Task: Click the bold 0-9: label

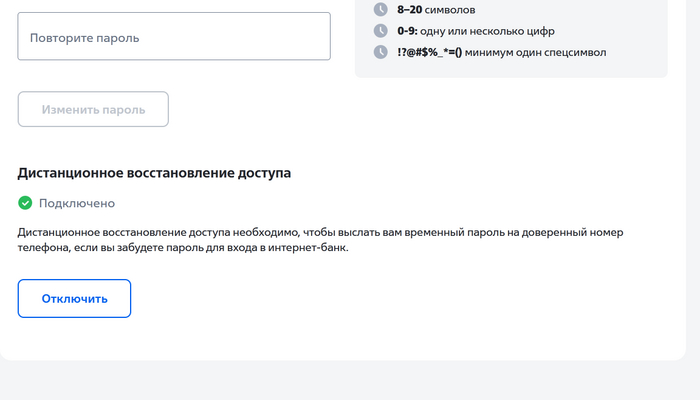Action: point(407,31)
